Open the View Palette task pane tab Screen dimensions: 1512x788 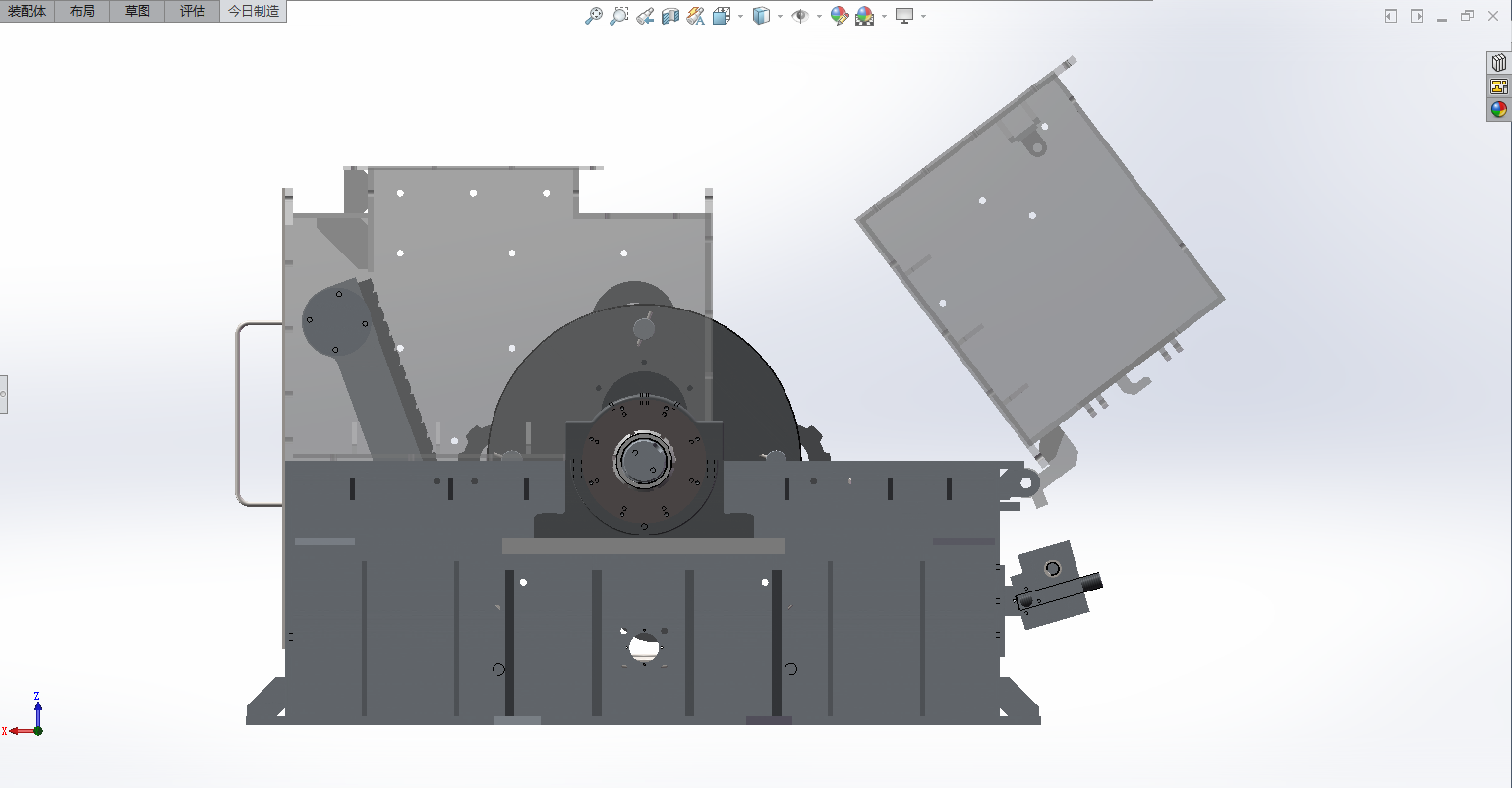coord(1499,86)
